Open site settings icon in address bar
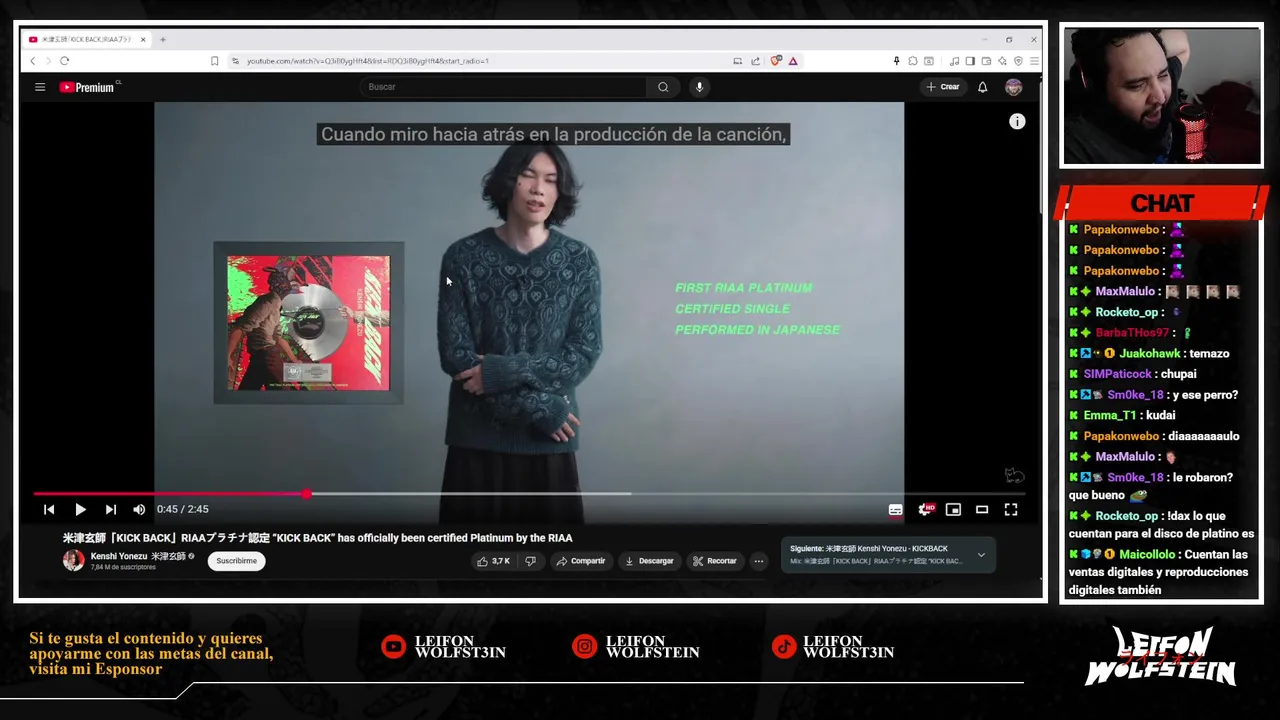The height and width of the screenshot is (720, 1280). (x=236, y=61)
